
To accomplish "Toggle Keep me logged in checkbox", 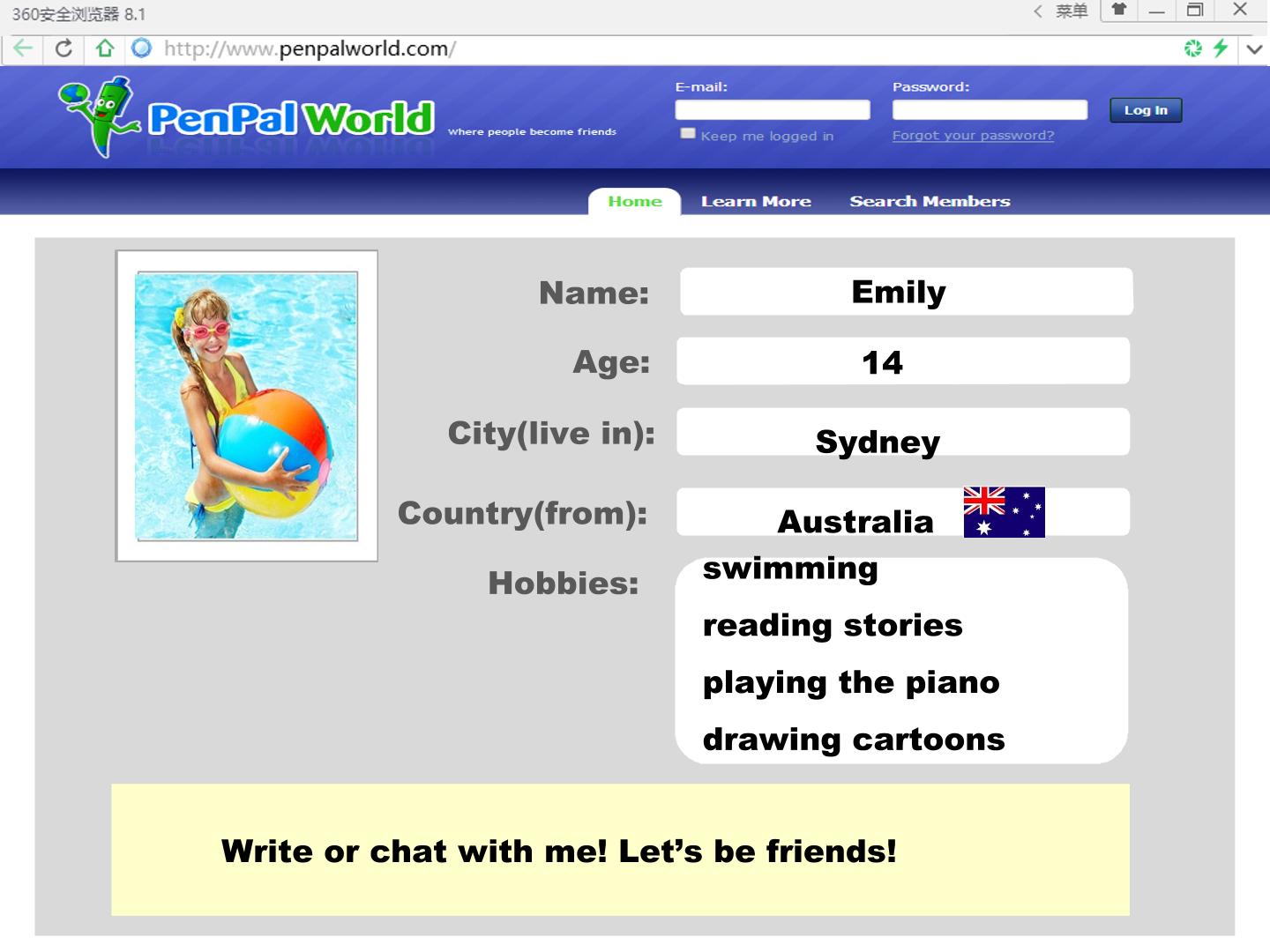I will tap(688, 134).
